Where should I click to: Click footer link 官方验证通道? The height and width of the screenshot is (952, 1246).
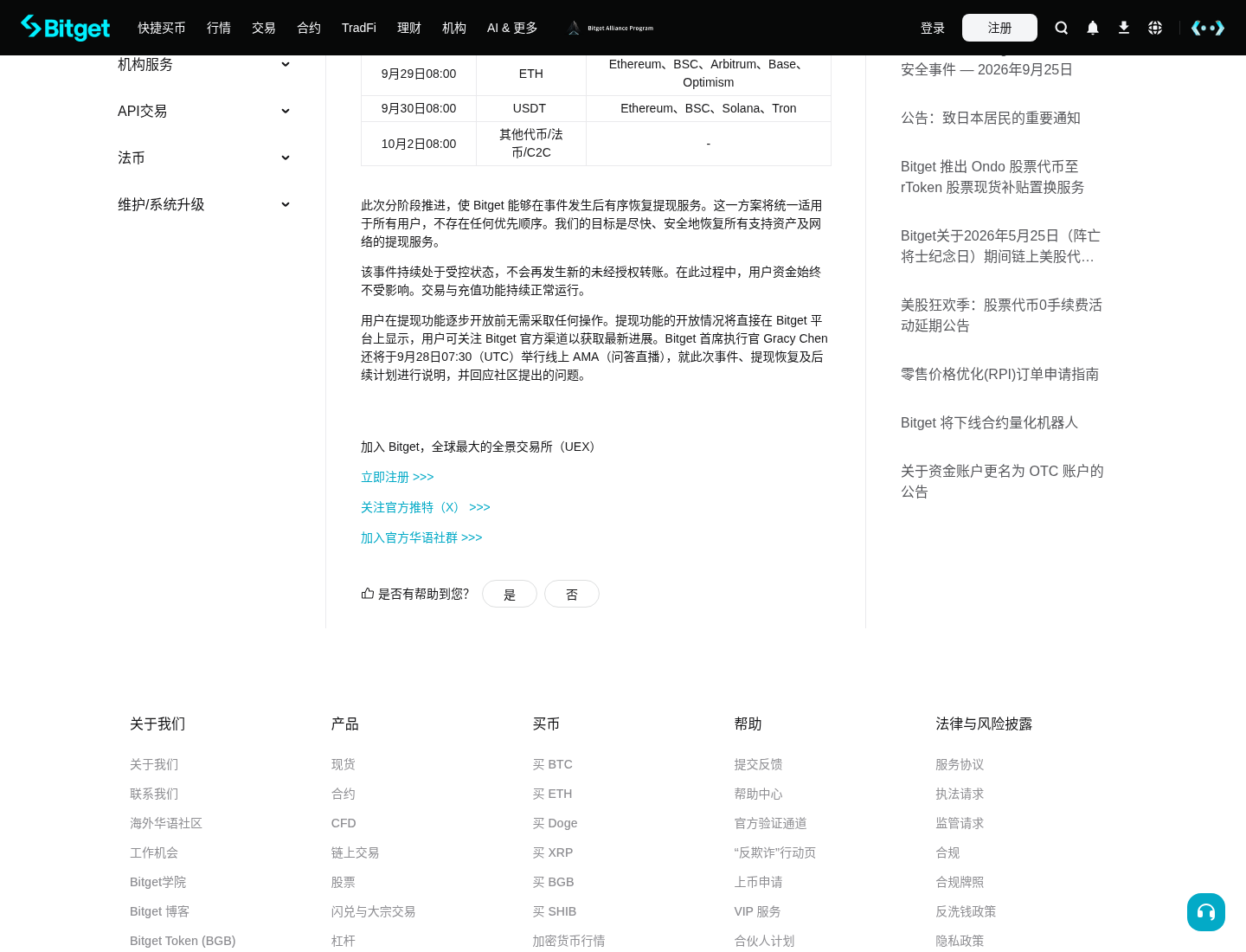771,823
